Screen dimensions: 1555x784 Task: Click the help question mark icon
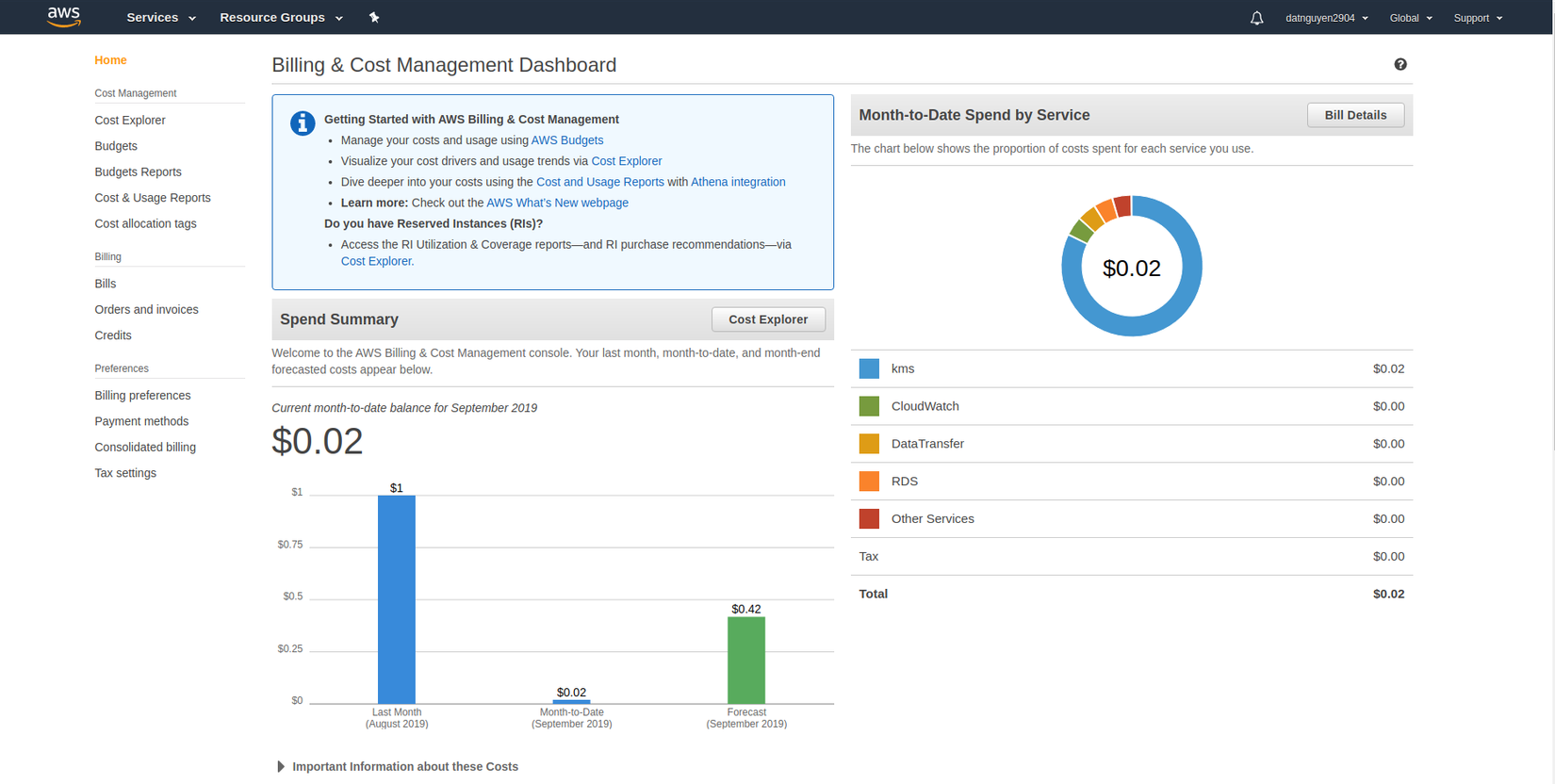coord(1400,64)
